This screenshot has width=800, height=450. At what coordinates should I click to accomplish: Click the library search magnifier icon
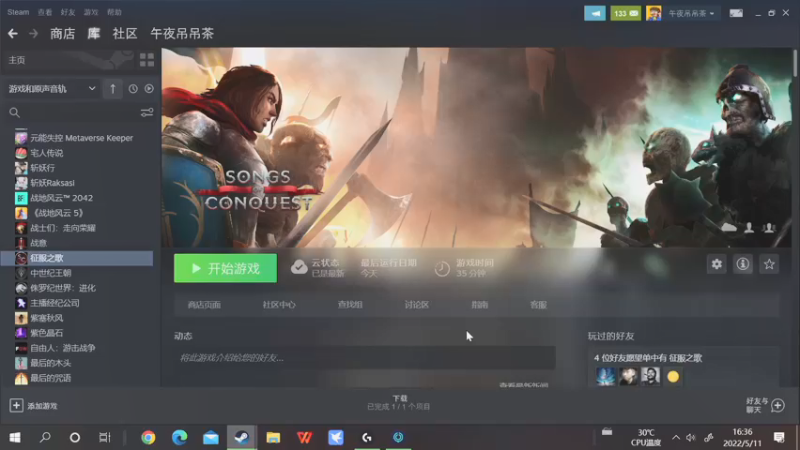(x=14, y=112)
